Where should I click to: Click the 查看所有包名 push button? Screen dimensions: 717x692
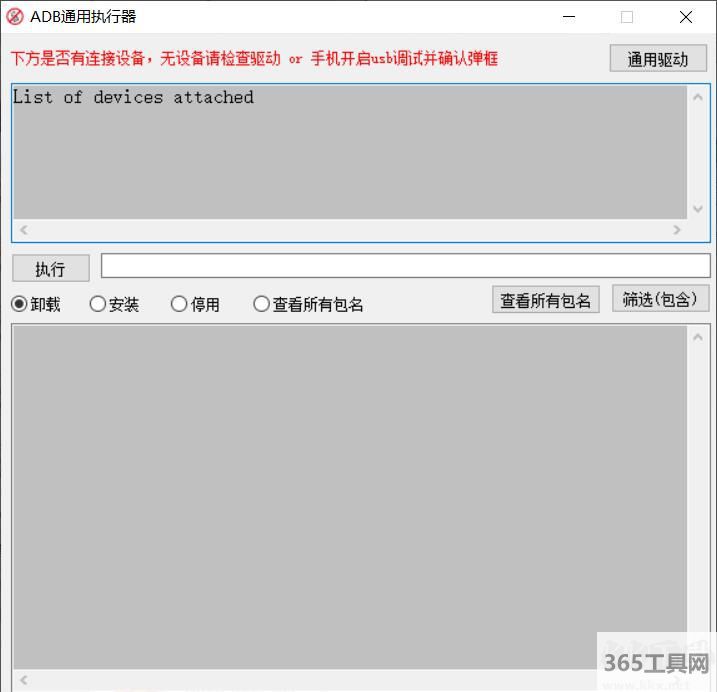545,300
